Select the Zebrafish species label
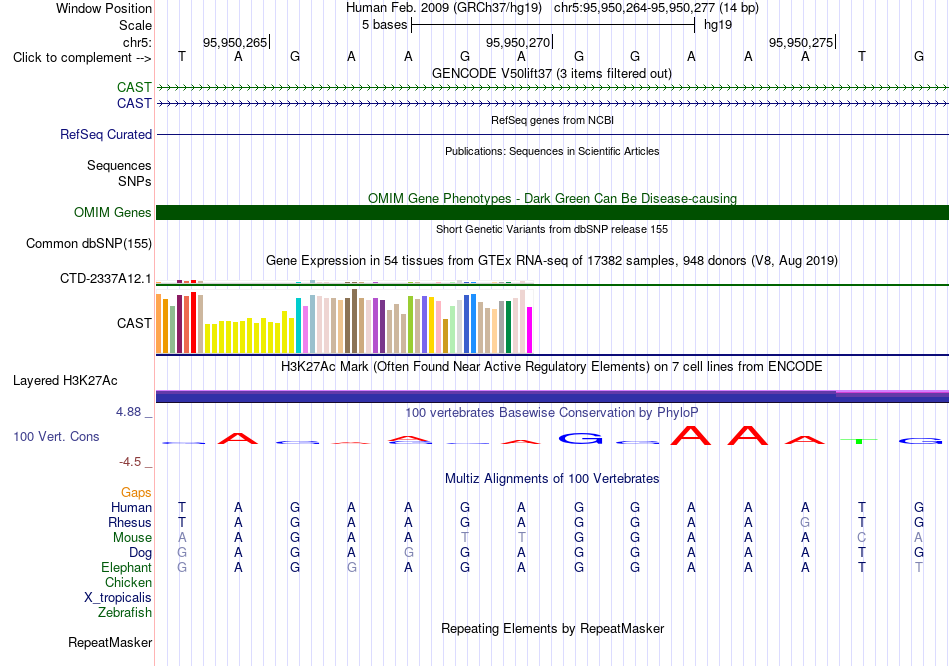This screenshot has width=950, height=666. (124, 613)
